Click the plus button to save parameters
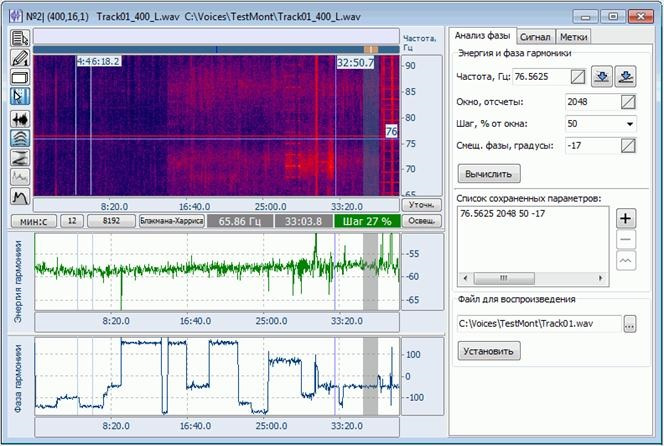The image size is (664, 446). (x=625, y=218)
